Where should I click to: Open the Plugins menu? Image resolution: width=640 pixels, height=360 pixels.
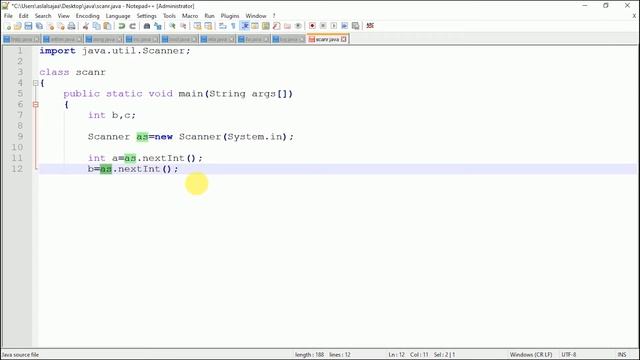pyautogui.click(x=230, y=16)
